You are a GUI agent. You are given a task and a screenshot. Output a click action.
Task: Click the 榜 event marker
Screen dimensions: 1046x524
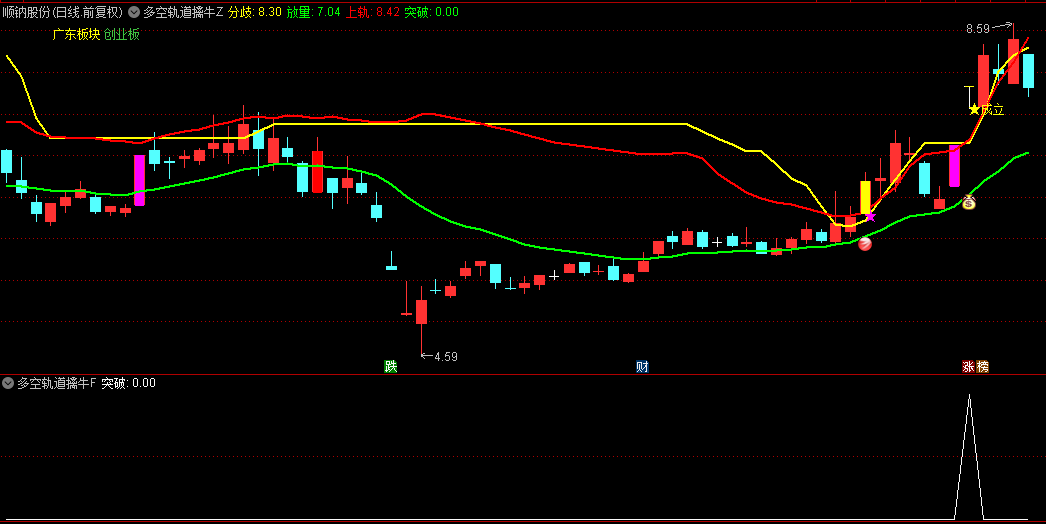pos(983,366)
